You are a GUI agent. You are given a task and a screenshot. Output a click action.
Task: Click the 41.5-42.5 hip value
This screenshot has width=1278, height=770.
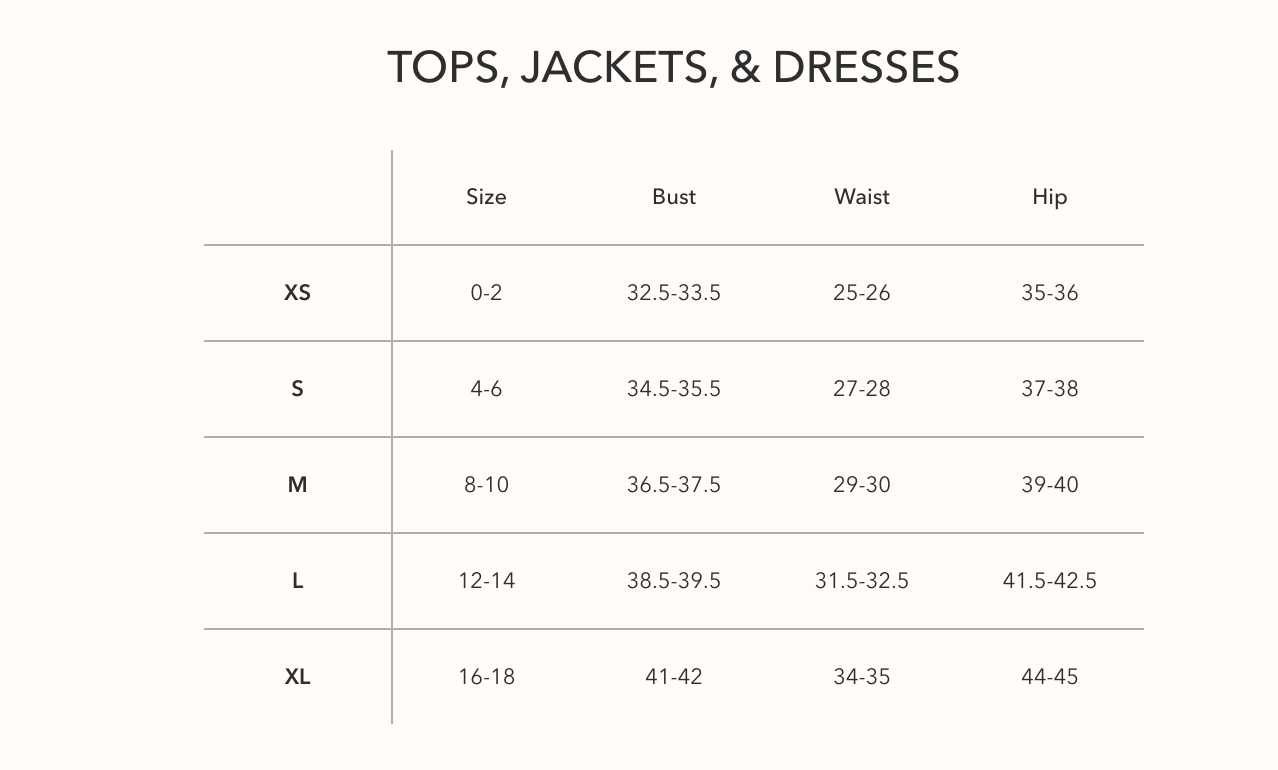[1049, 581]
